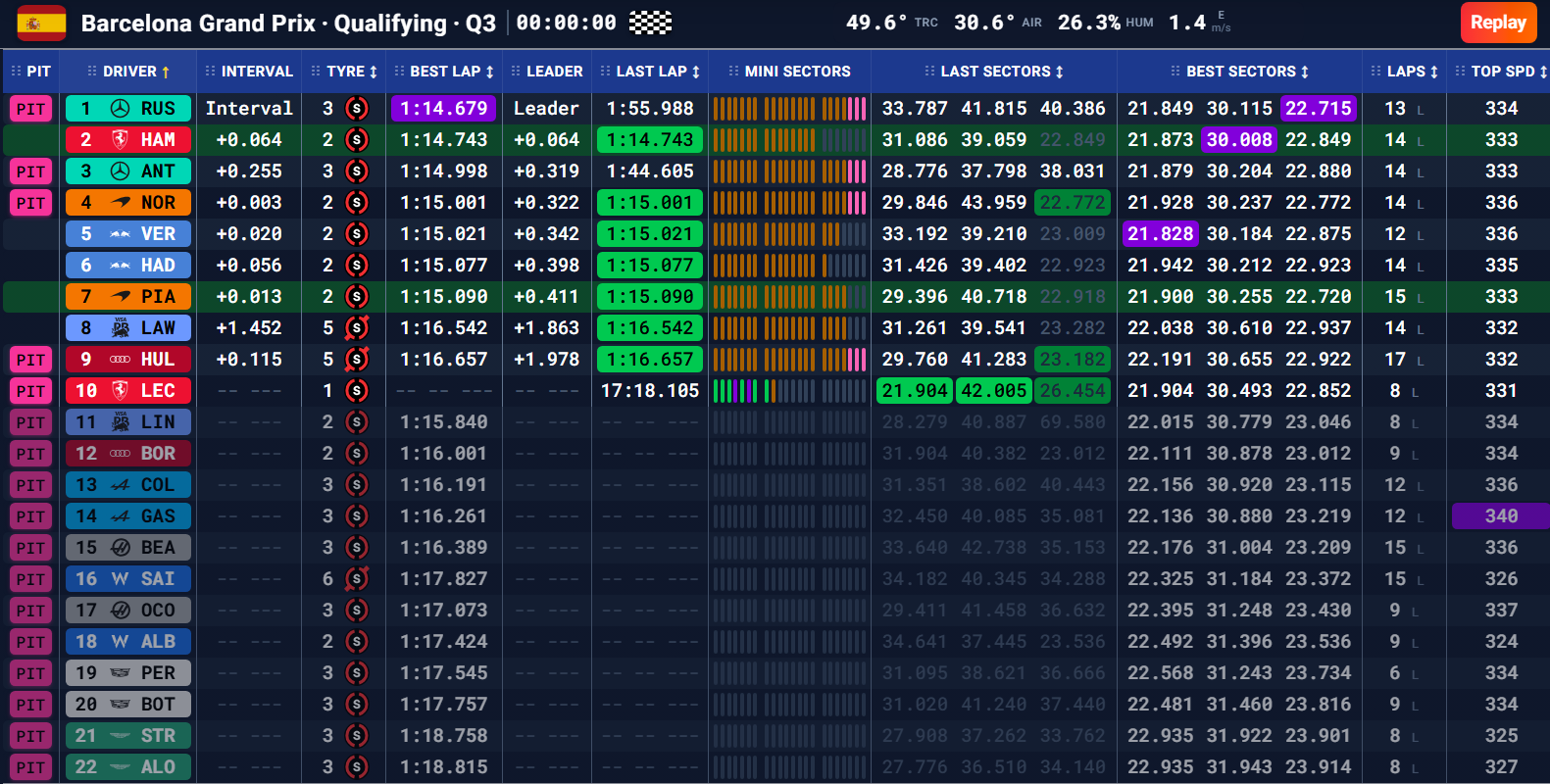1550x784 pixels.
Task: Click the McLaren logo on the NOR driver tag
Action: point(121,203)
